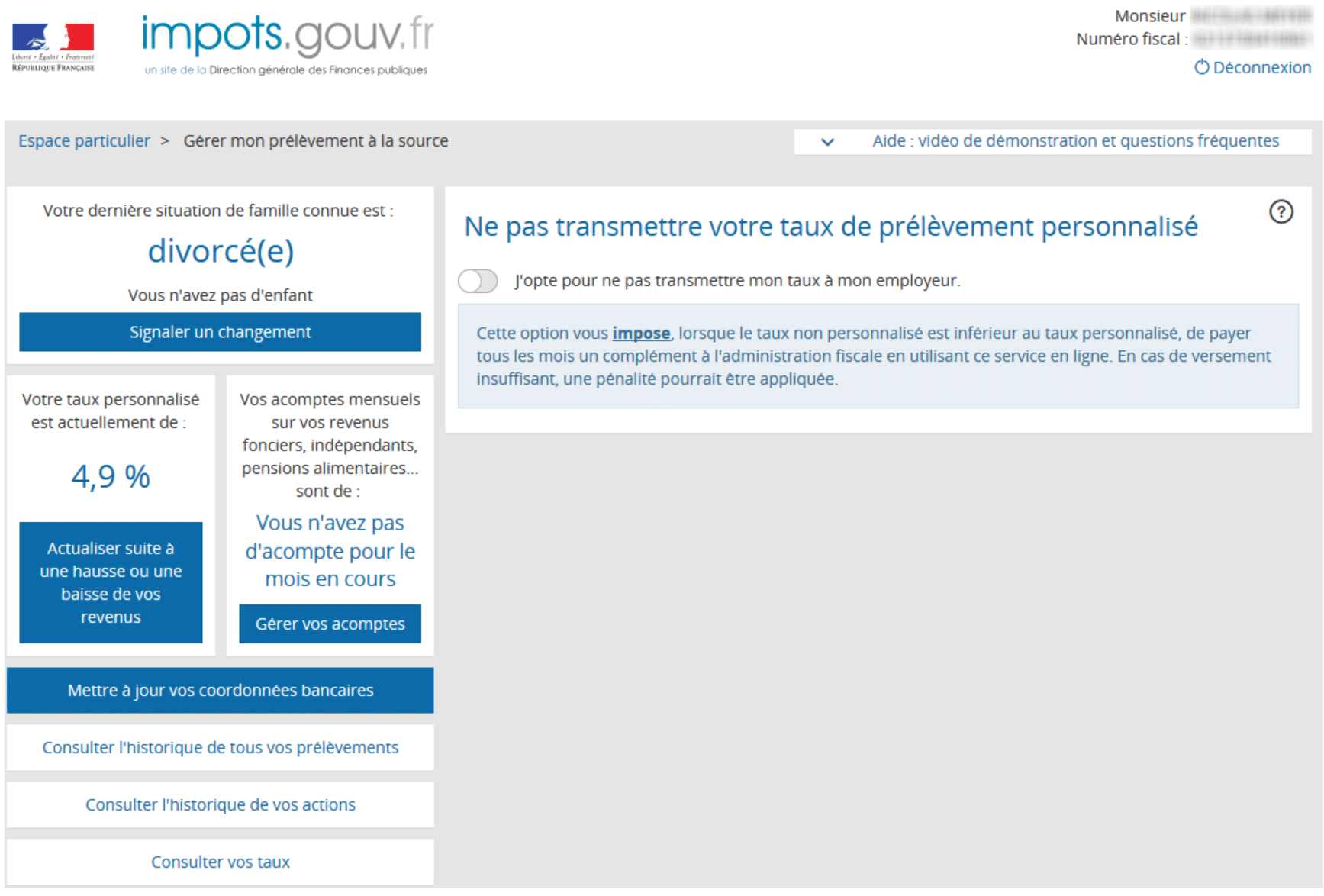Click the 'Numéro fiscal' label
The image size is (1324, 896).
tap(1132, 39)
